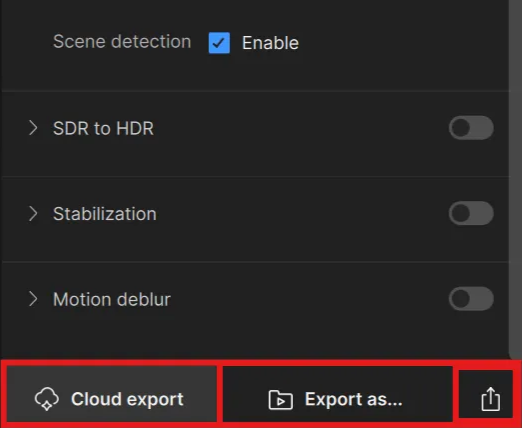
Task: Select the Motion deblur row label
Action: click(x=112, y=299)
